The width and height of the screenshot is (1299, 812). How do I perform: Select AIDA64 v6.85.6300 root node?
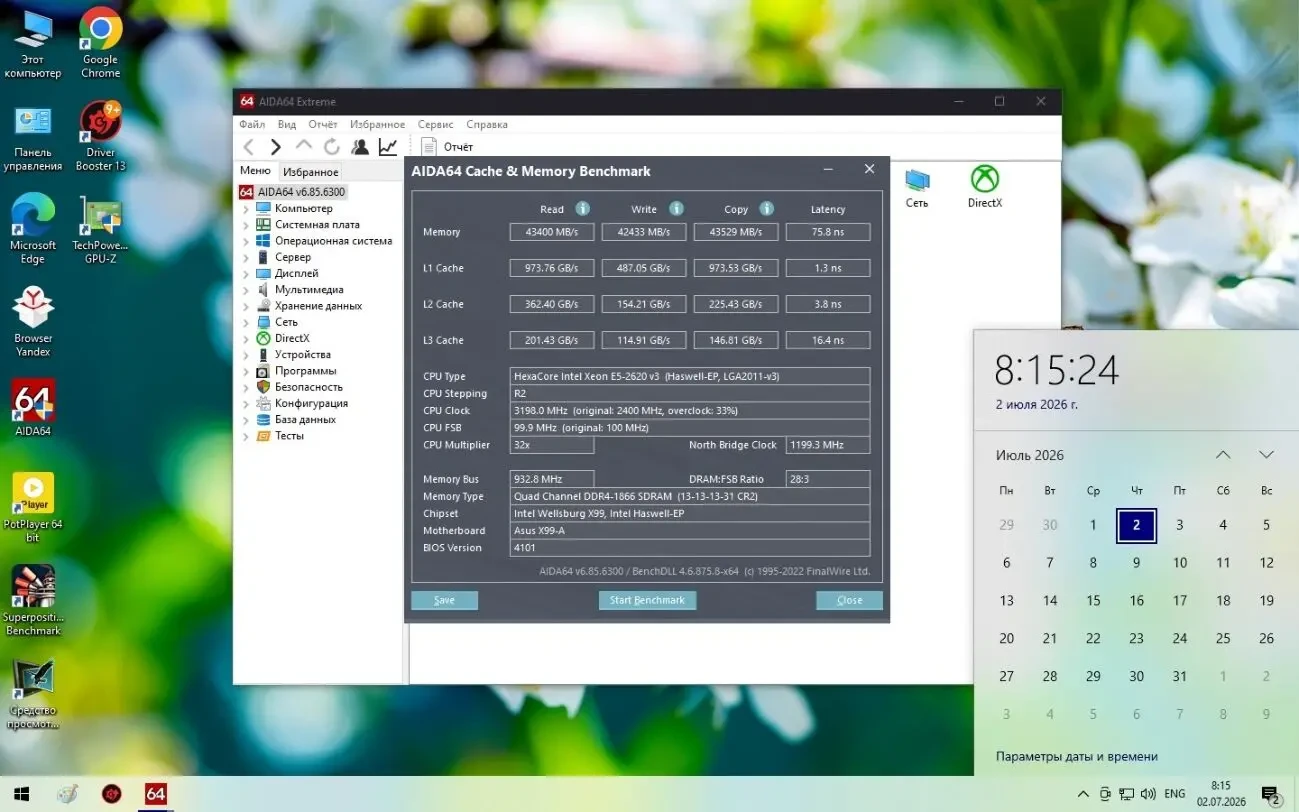292,192
